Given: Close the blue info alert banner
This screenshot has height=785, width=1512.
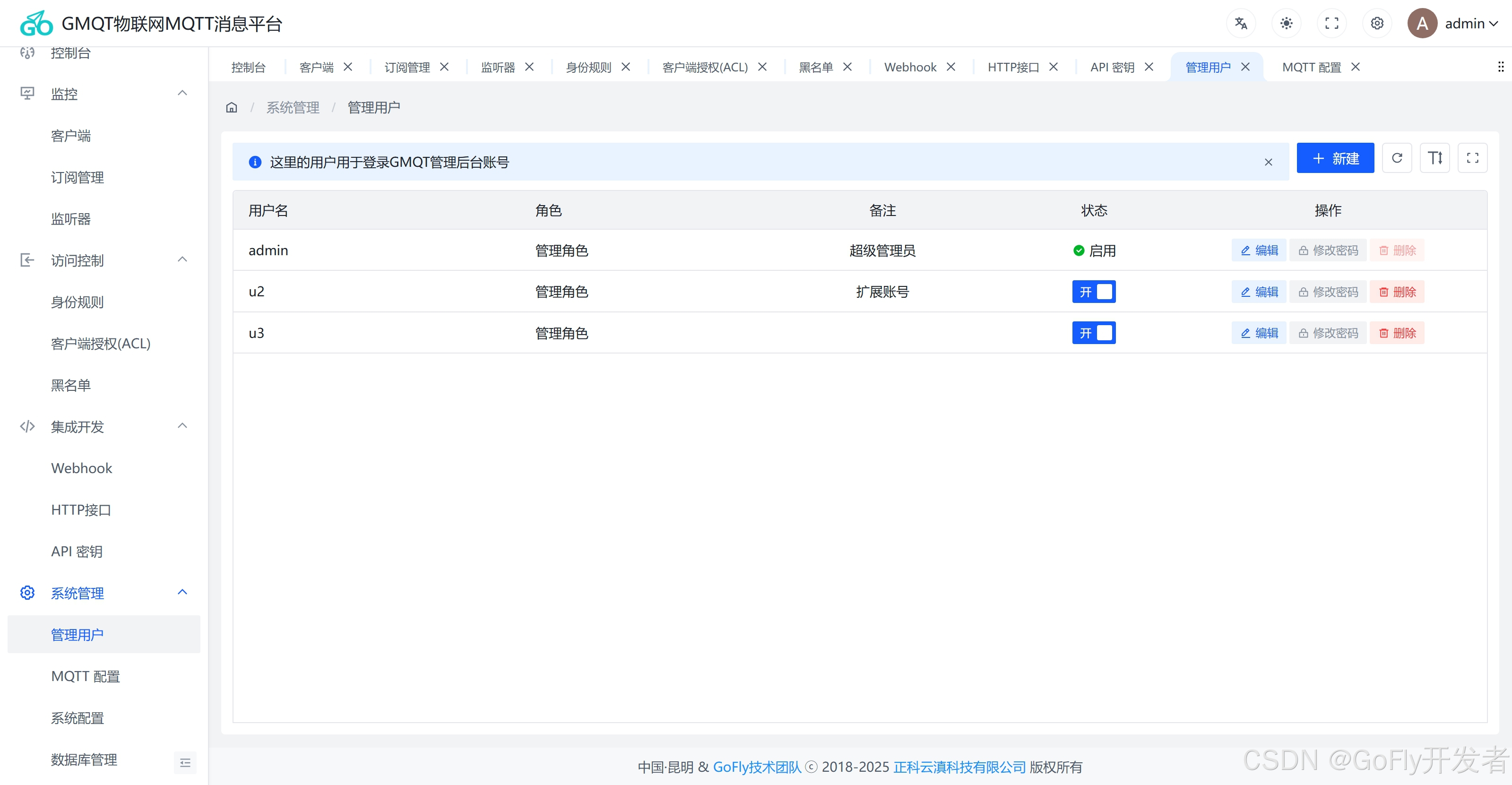Looking at the screenshot, I should click(x=1269, y=163).
